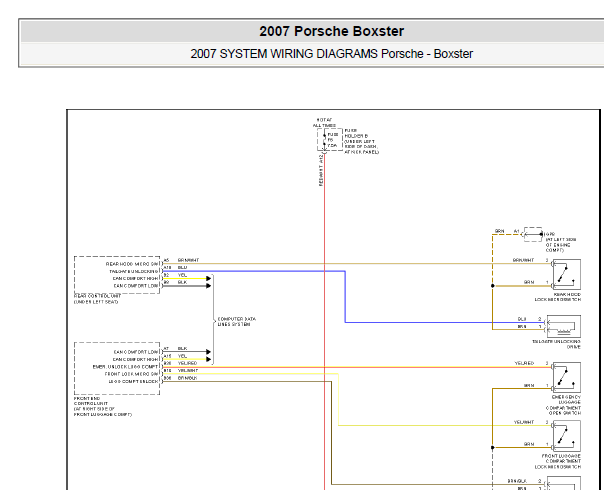Click the "FRONT LOCK MICRO SW" pin label
This screenshot has height=490, width=604.
coord(131,374)
